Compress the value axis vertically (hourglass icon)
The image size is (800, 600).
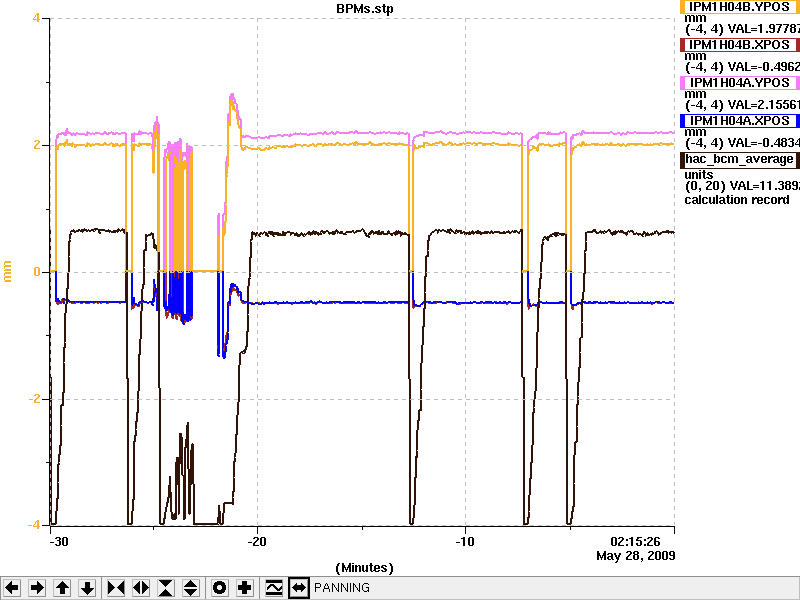[166, 588]
